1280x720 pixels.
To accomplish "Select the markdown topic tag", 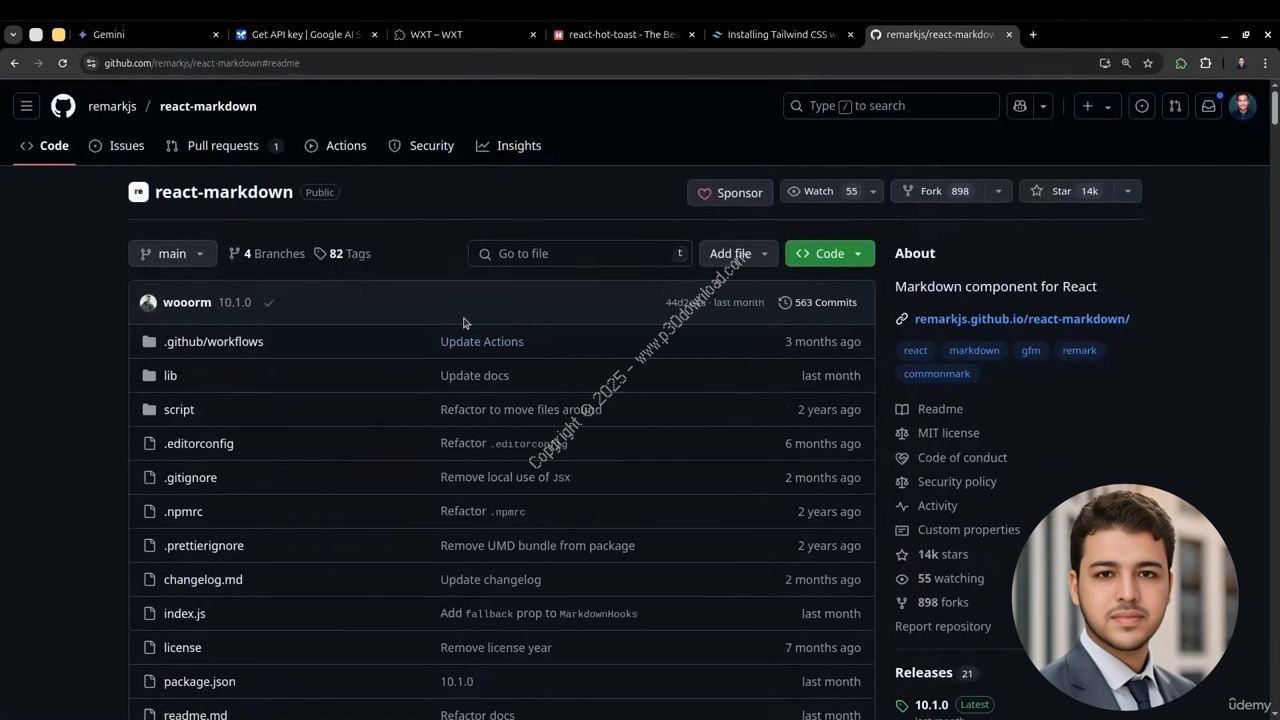I will 974,351.
